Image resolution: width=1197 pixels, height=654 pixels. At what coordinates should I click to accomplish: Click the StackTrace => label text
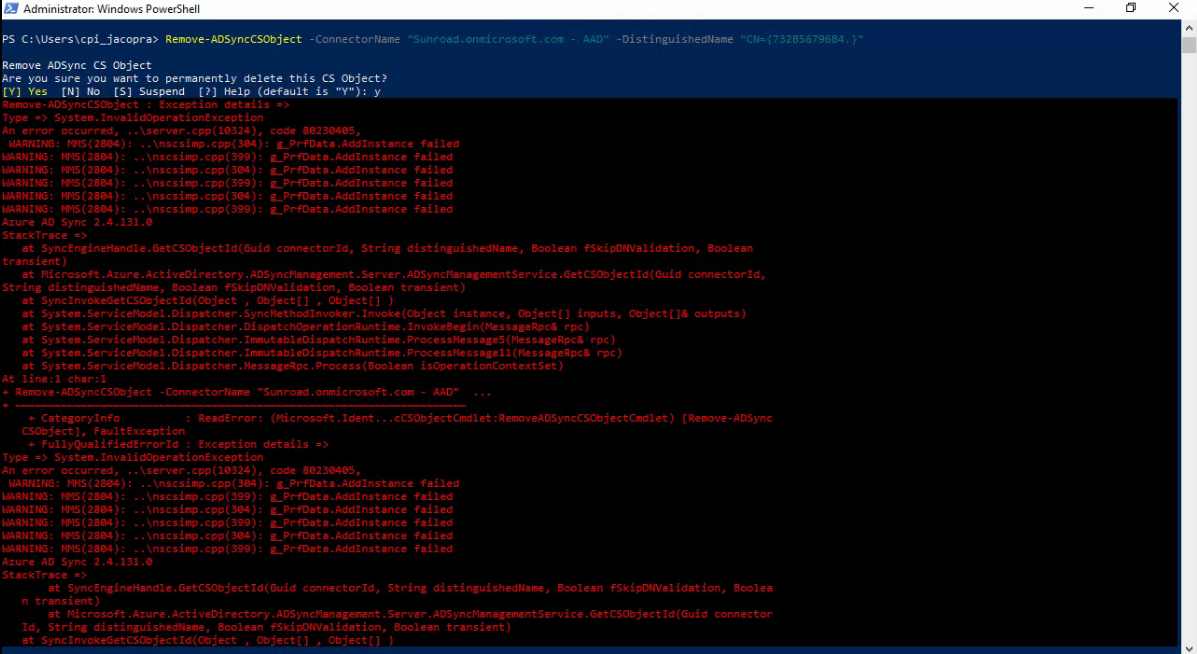tap(44, 235)
